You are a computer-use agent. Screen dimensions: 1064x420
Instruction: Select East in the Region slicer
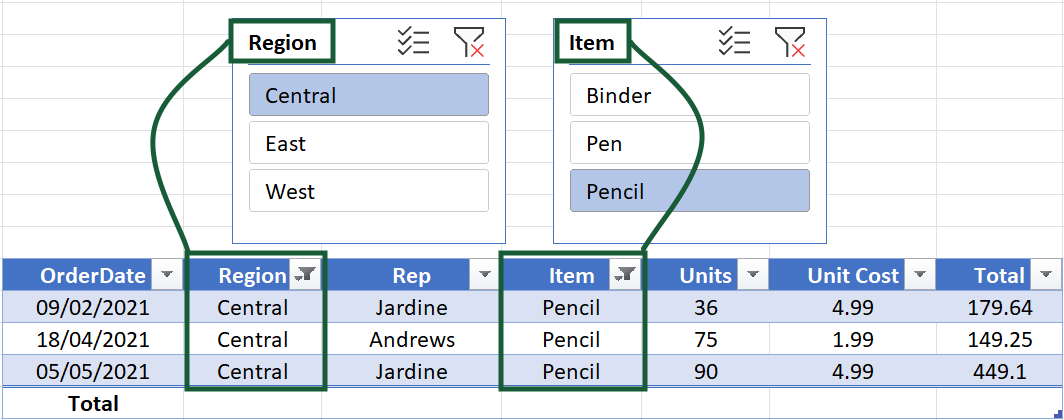[x=368, y=144]
